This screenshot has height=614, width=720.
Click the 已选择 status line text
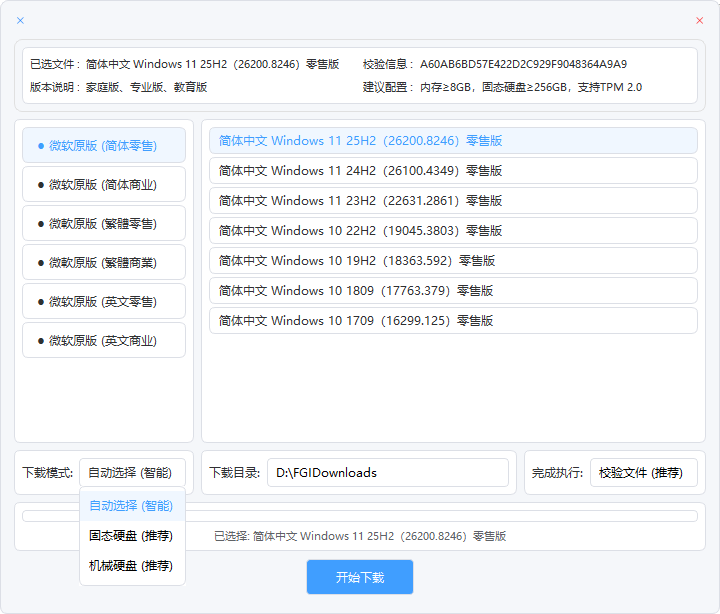coord(360,536)
